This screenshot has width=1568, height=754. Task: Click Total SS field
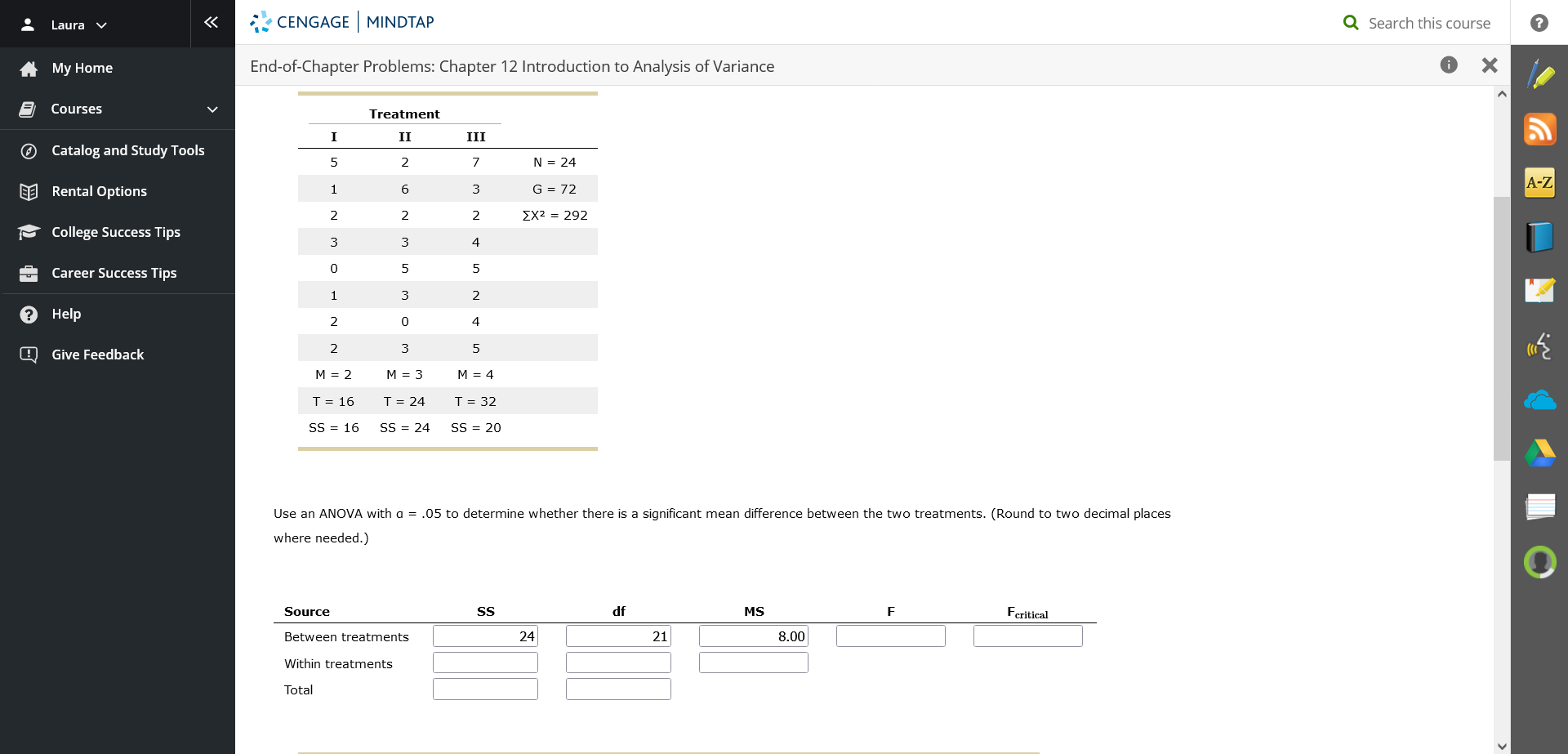point(485,689)
